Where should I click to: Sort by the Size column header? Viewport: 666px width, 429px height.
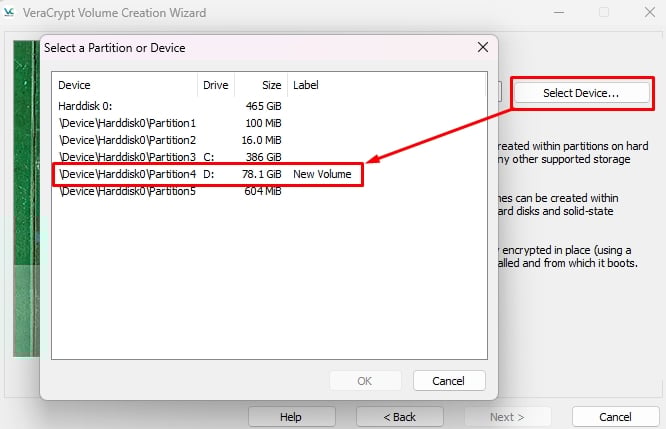(x=261, y=85)
